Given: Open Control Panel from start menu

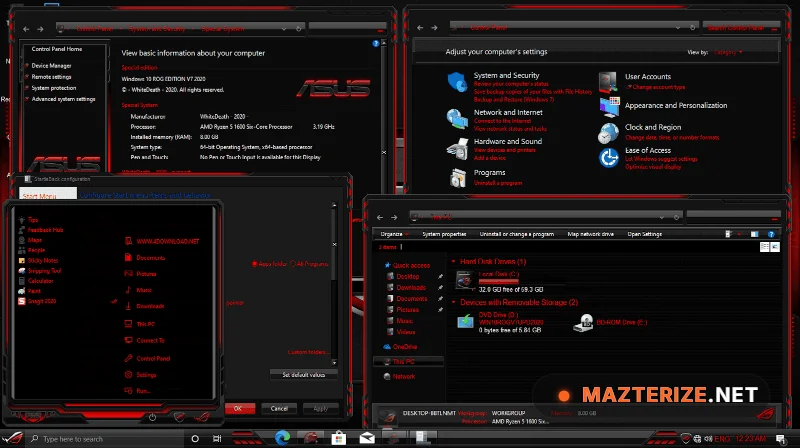Looking at the screenshot, I should [x=147, y=358].
